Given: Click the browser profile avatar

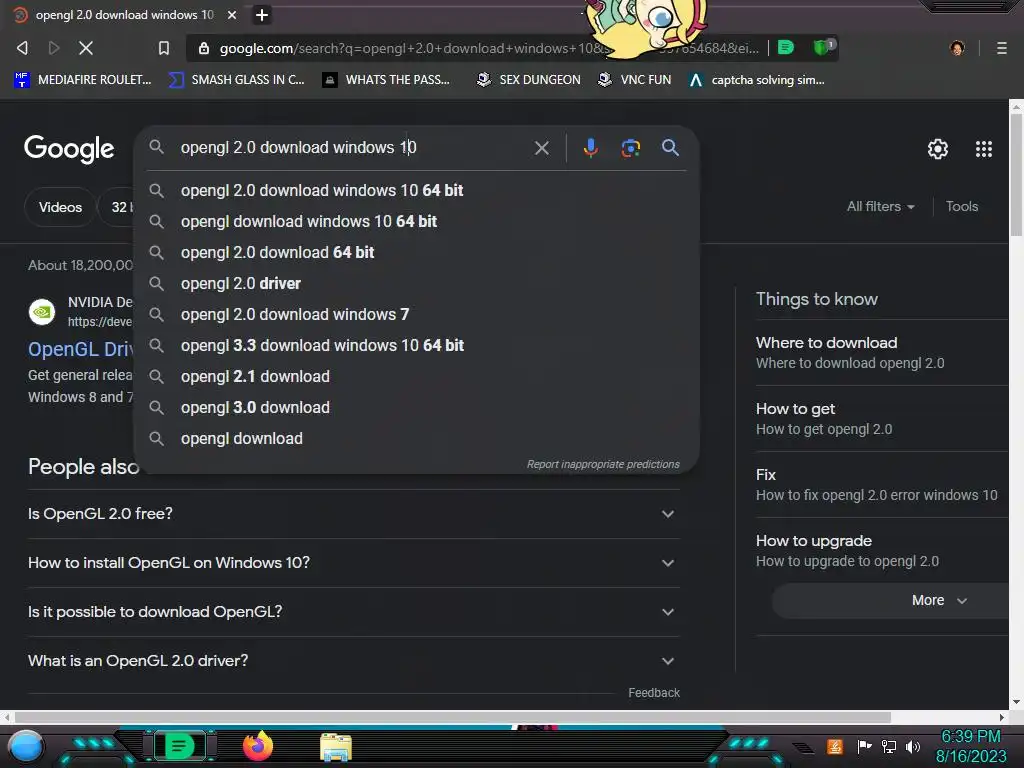Looking at the screenshot, I should tap(957, 48).
